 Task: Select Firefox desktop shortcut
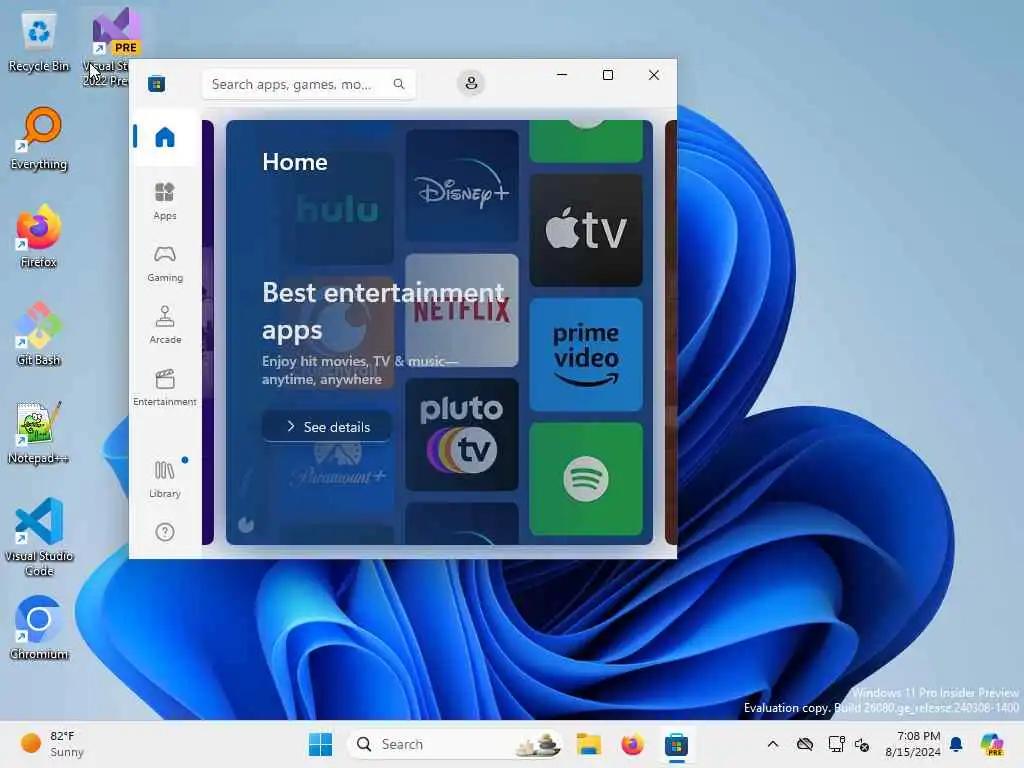coord(39,237)
